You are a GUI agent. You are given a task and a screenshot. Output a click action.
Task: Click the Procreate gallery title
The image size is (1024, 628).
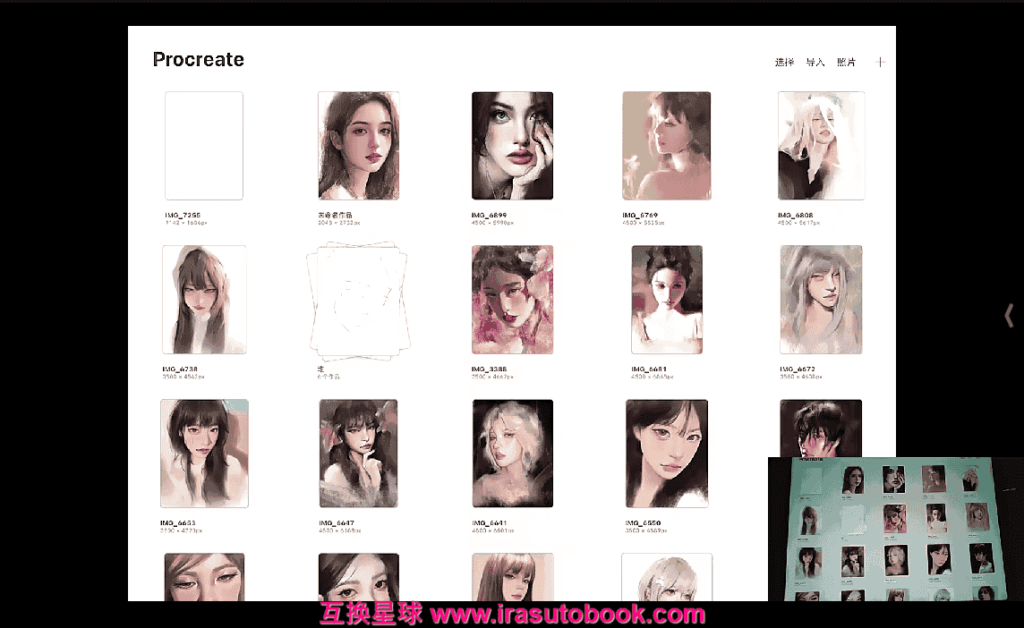[x=199, y=59]
